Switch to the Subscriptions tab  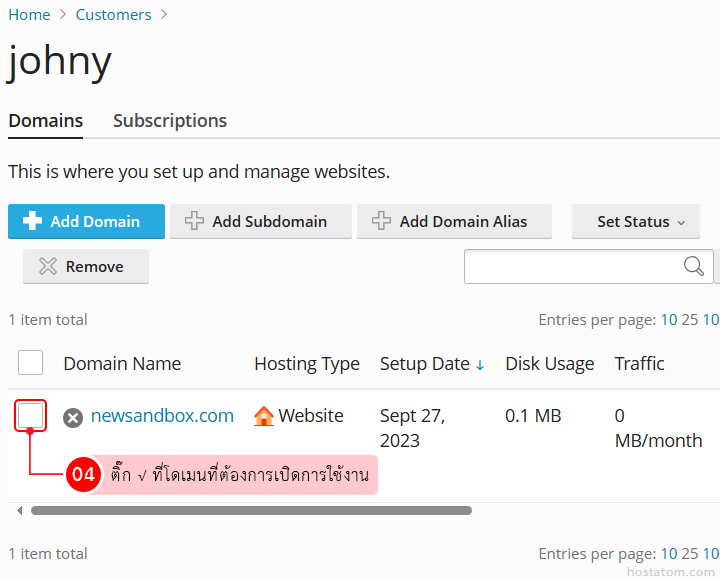coord(170,121)
